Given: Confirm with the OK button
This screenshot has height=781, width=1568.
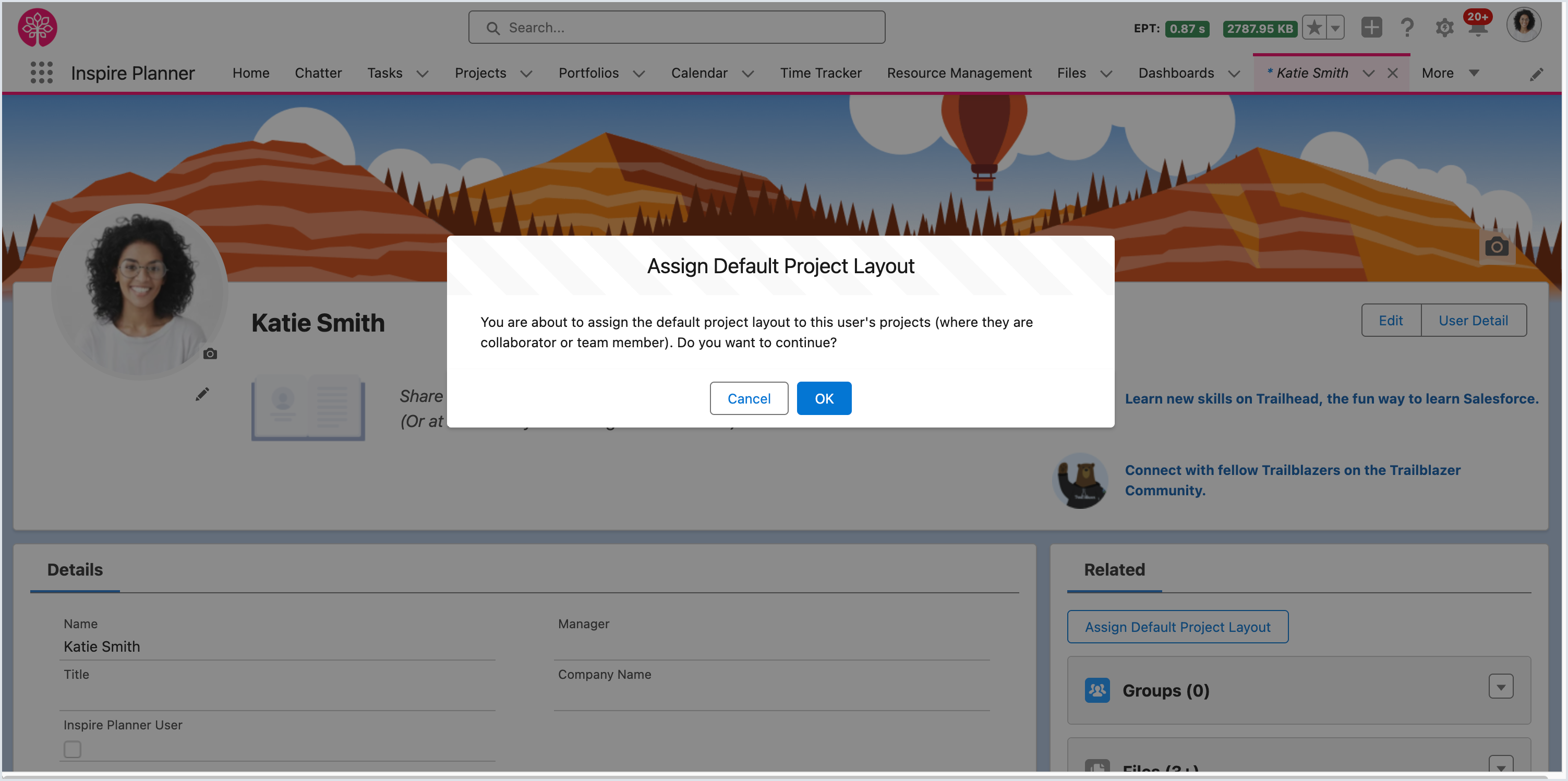Looking at the screenshot, I should [824, 398].
